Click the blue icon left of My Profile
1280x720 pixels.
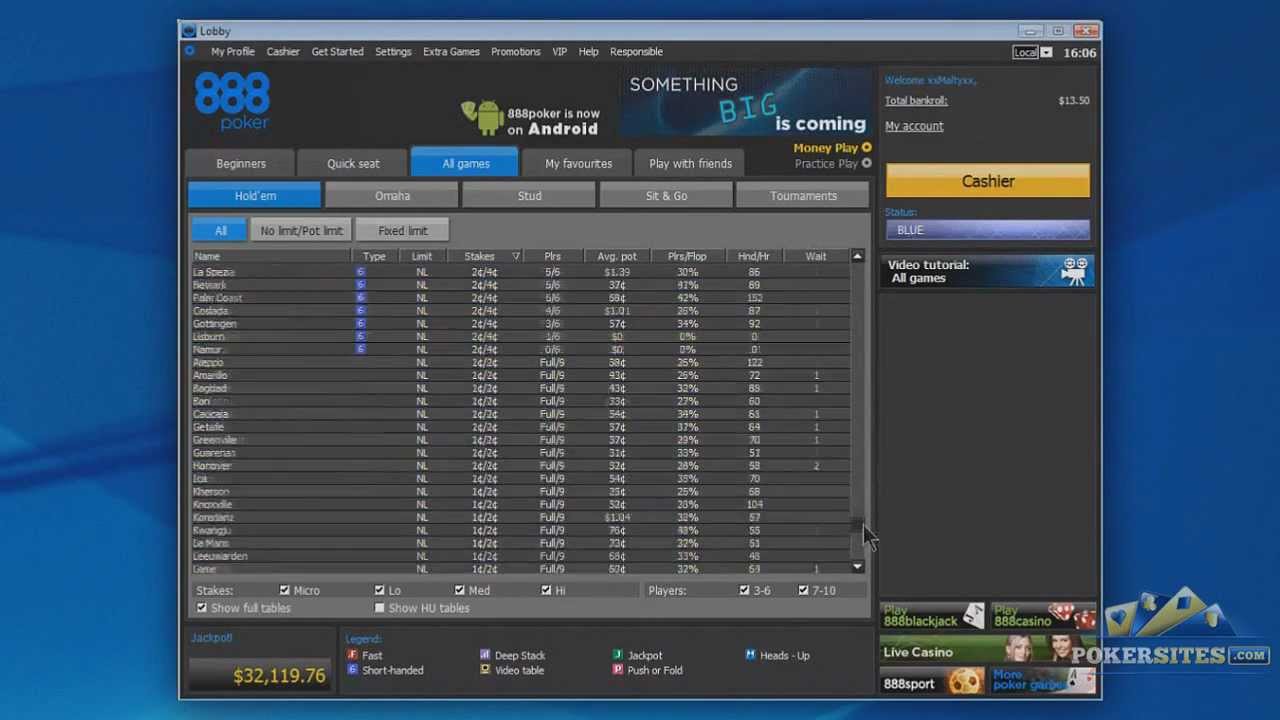[190, 51]
